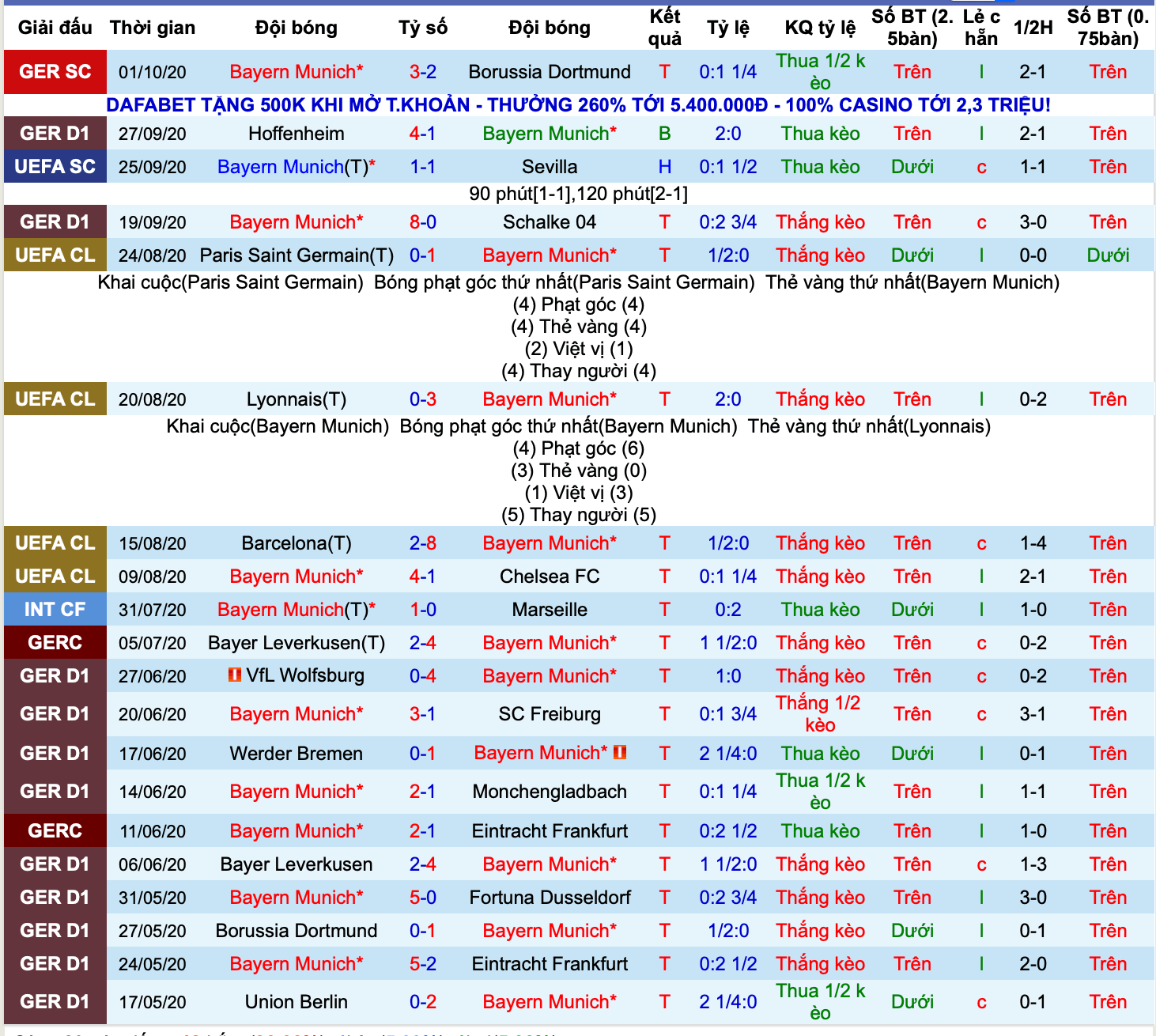Click the Tỷ số column header
This screenshot has height=1036, width=1156.
tap(423, 28)
